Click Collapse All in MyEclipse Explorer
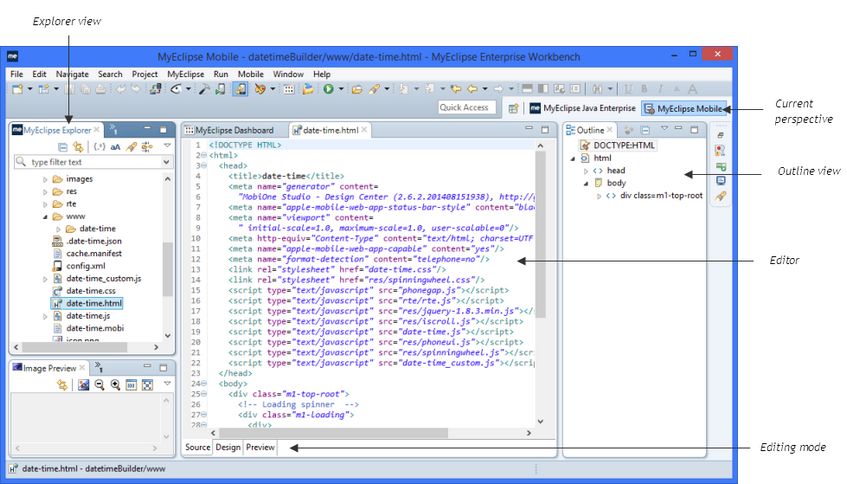Viewport: 847px width, 484px height. point(63,147)
